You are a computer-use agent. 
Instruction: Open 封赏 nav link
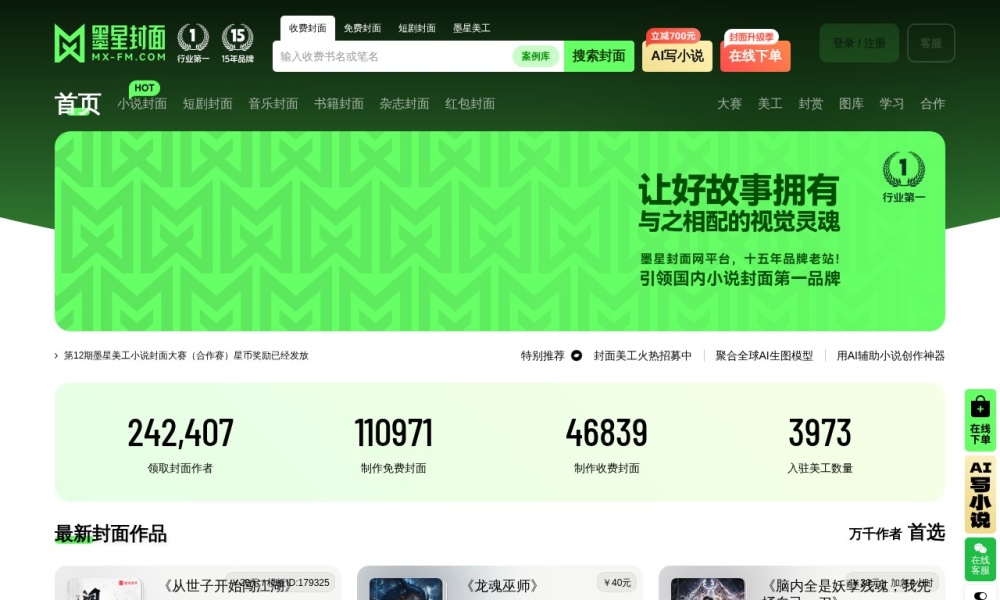(811, 104)
